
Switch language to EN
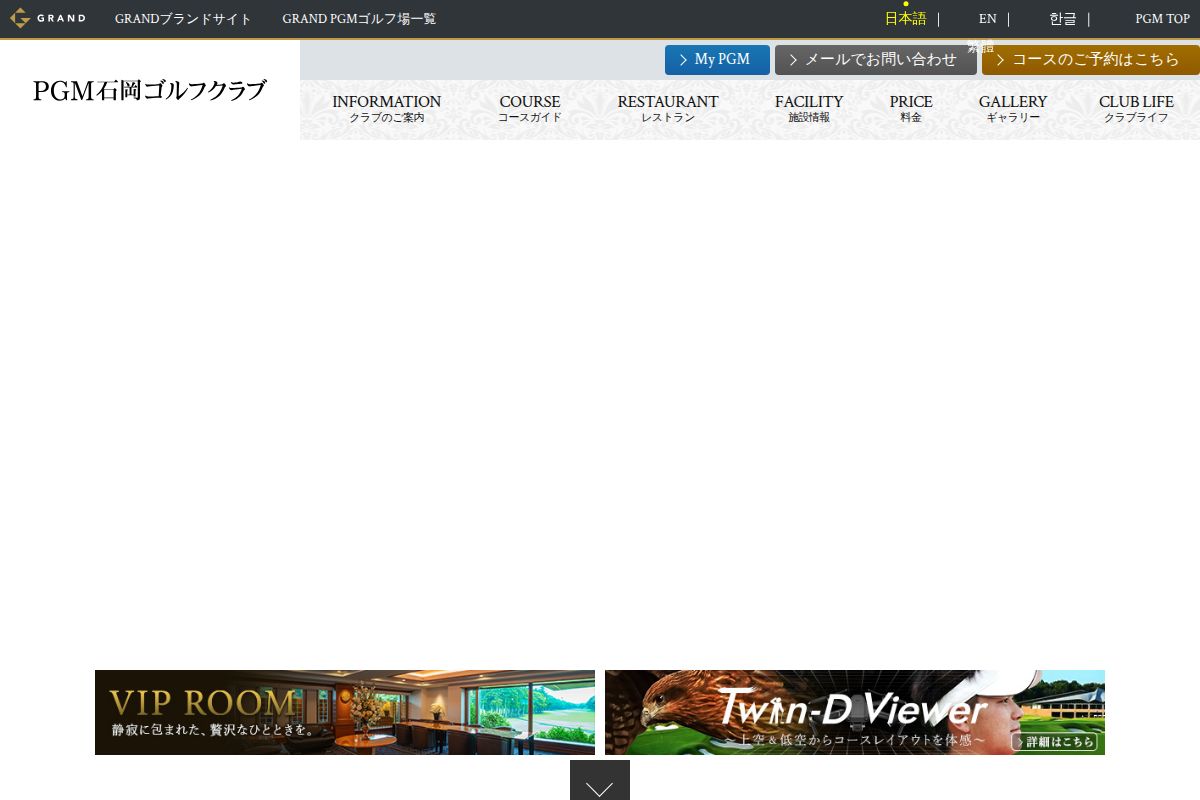pyautogui.click(x=987, y=19)
